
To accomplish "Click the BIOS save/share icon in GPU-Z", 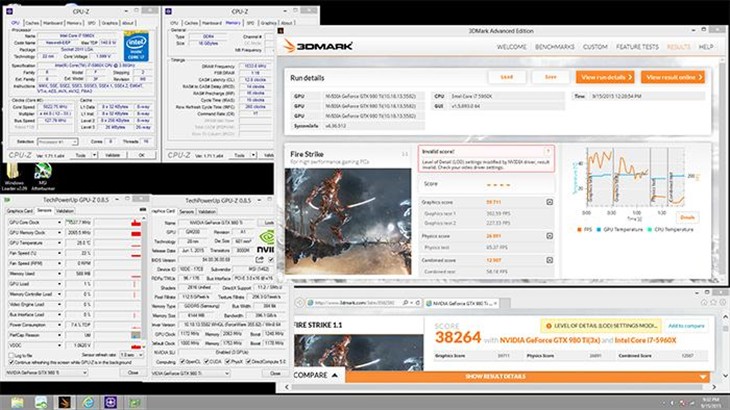I will tap(260, 260).
